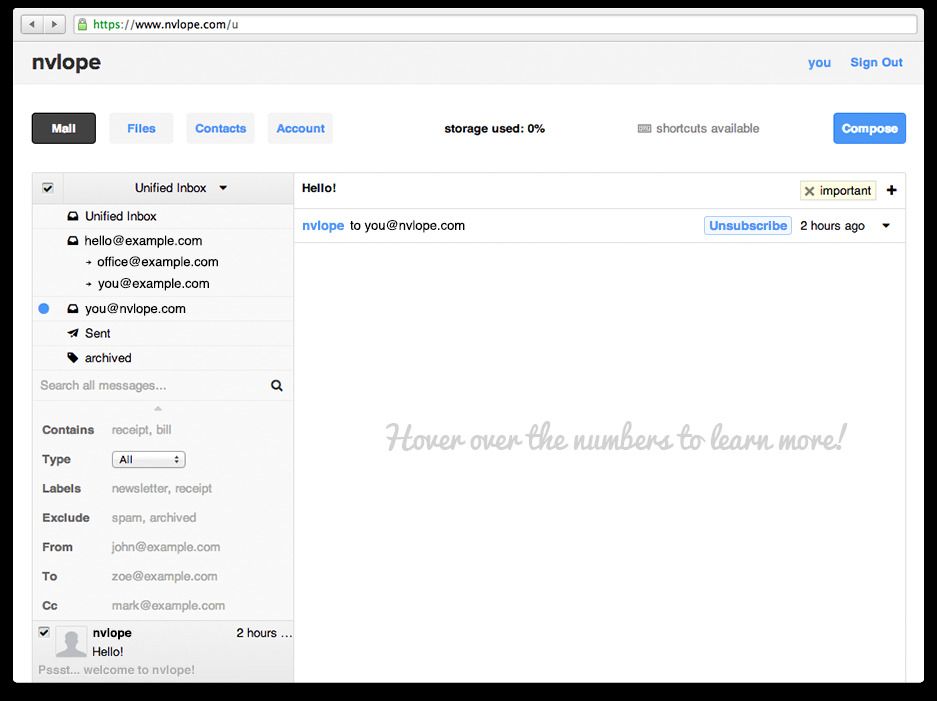Viewport: 937px width, 701px height.
Task: Click the blue unread dot for you@nvlope.com
Action: click(43, 309)
